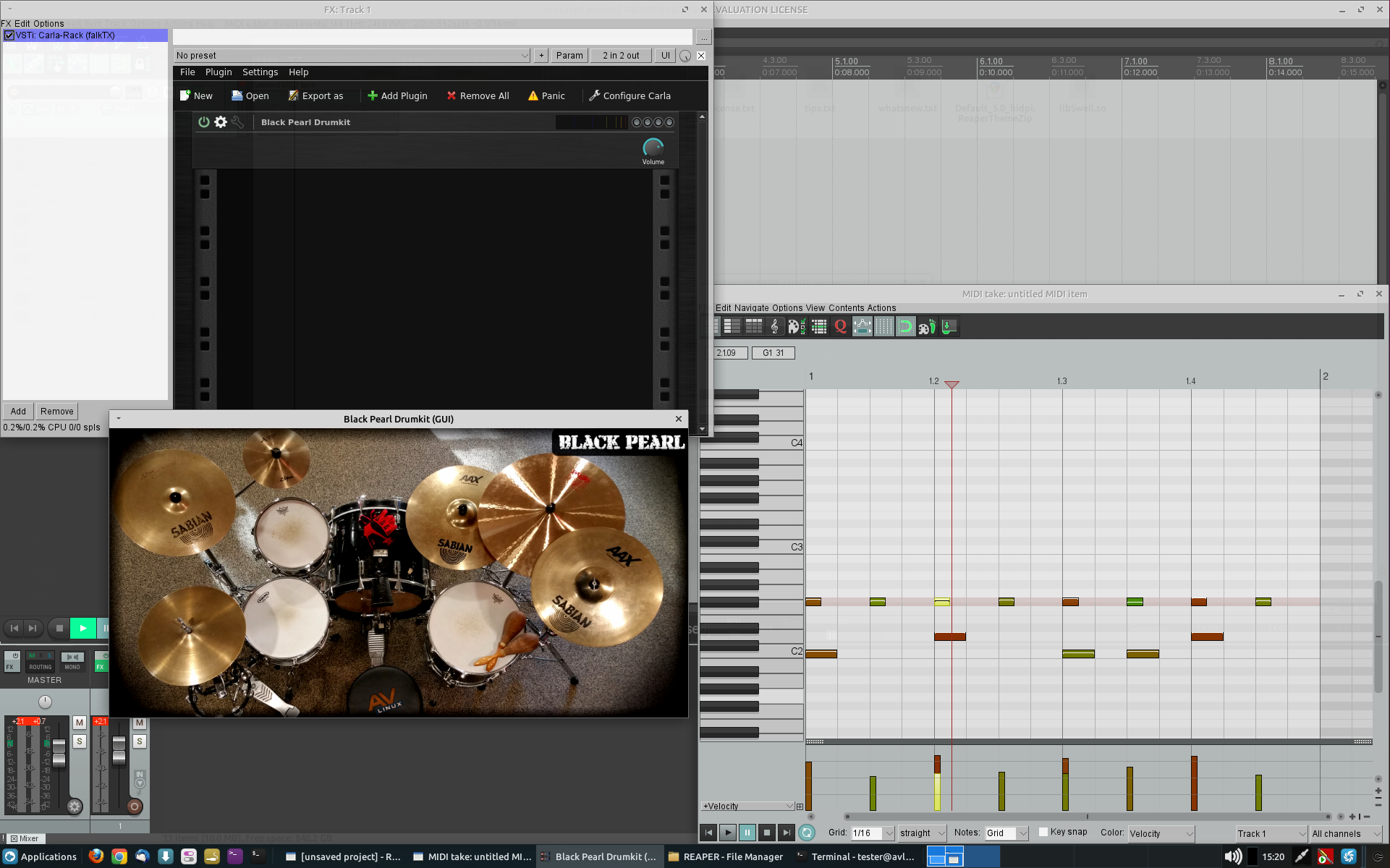Open the Track 1 dropdown in MIDI editor

point(1271,833)
